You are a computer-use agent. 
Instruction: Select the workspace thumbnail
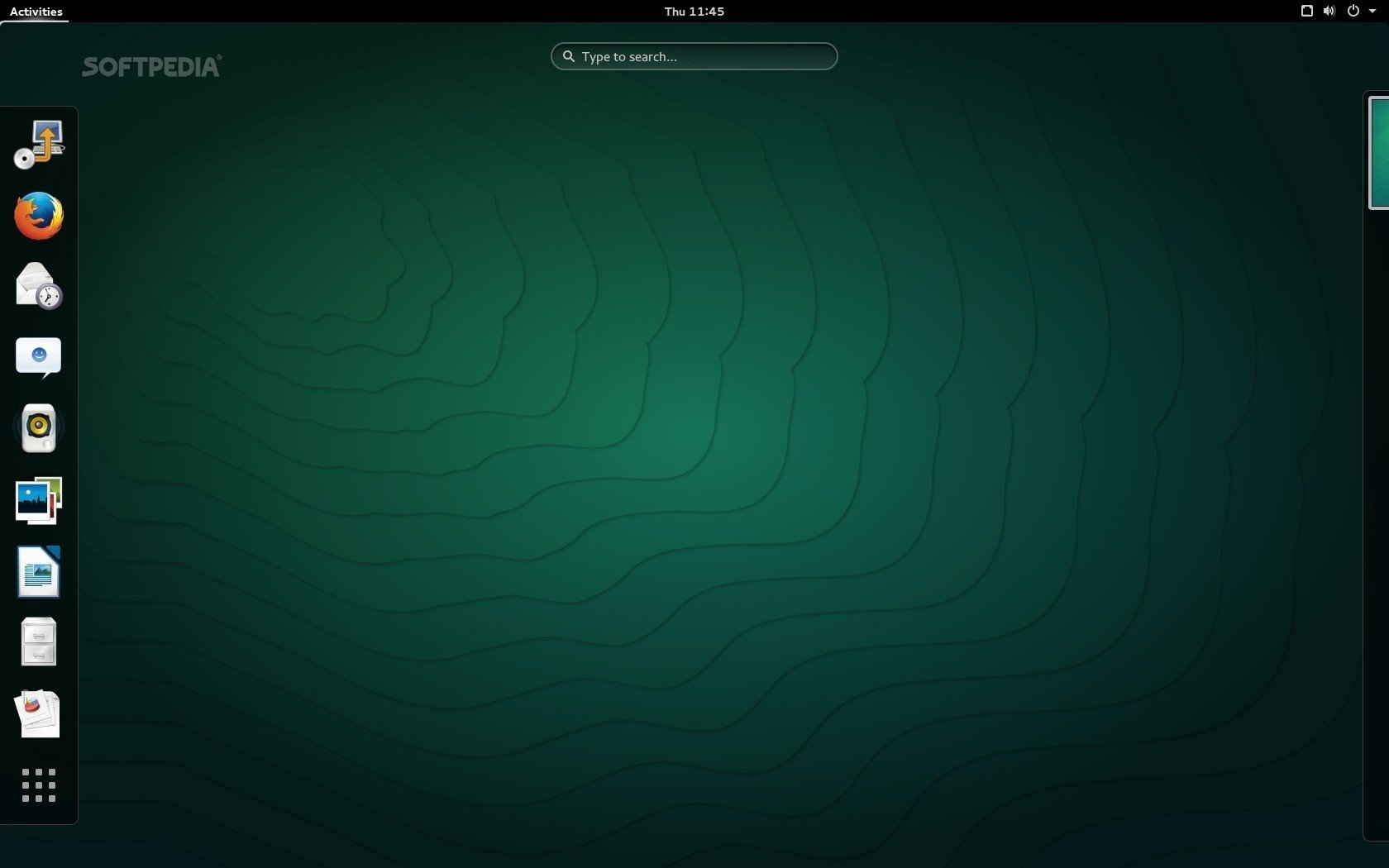coord(1378,152)
